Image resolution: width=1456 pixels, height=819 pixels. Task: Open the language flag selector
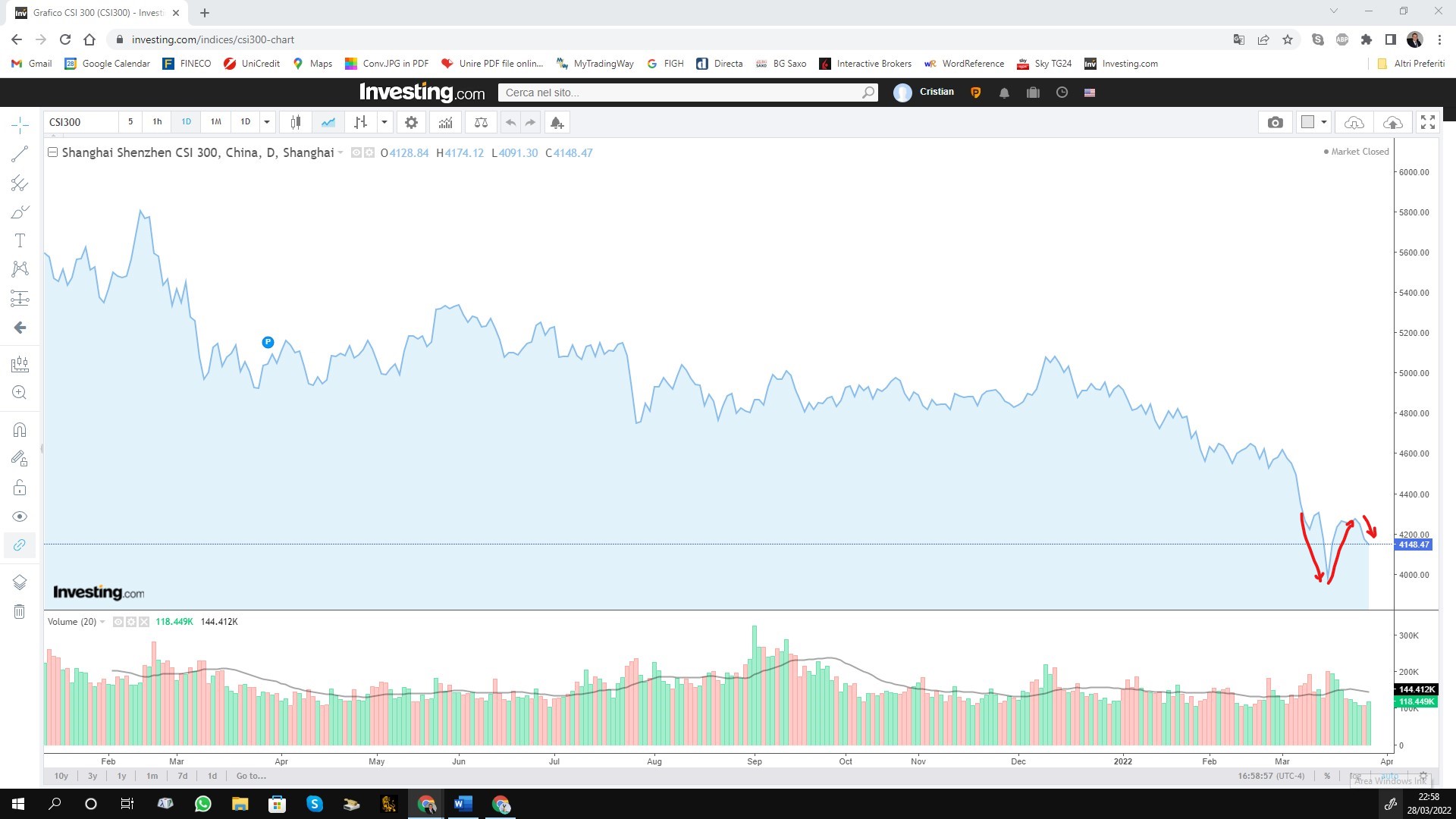pyautogui.click(x=1090, y=93)
